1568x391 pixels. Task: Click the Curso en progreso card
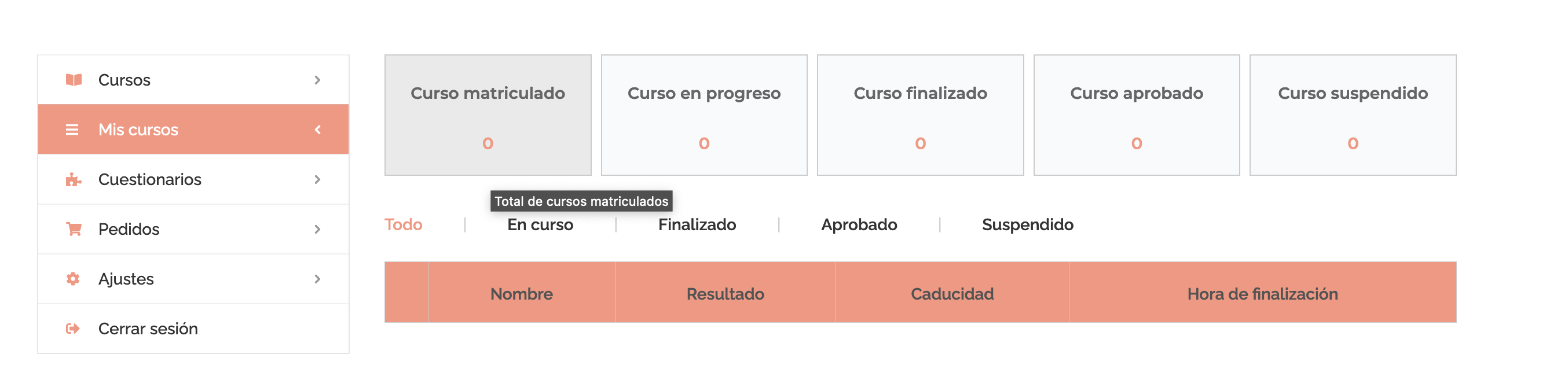[704, 116]
